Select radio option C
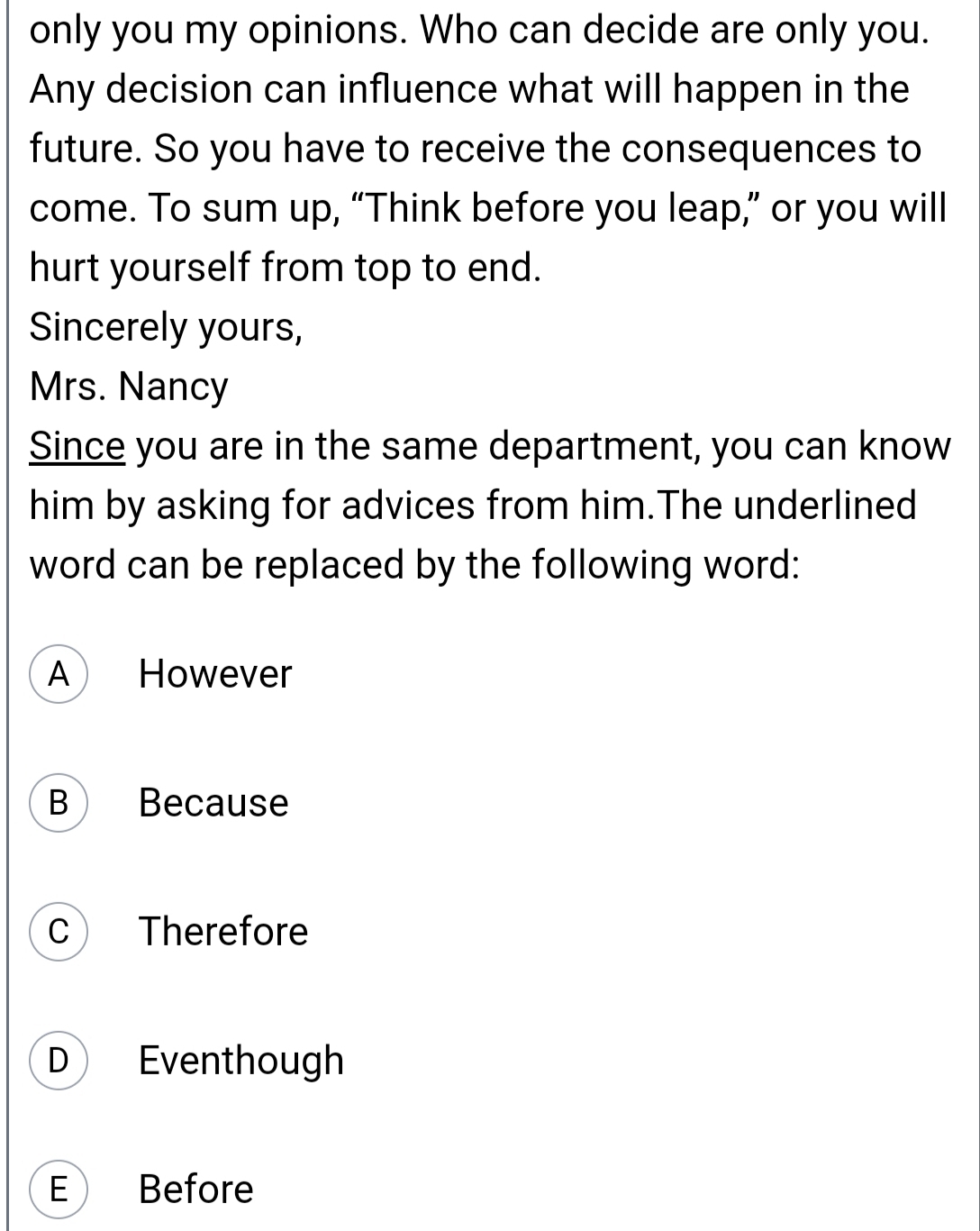The width and height of the screenshot is (980, 1231). 59,931
